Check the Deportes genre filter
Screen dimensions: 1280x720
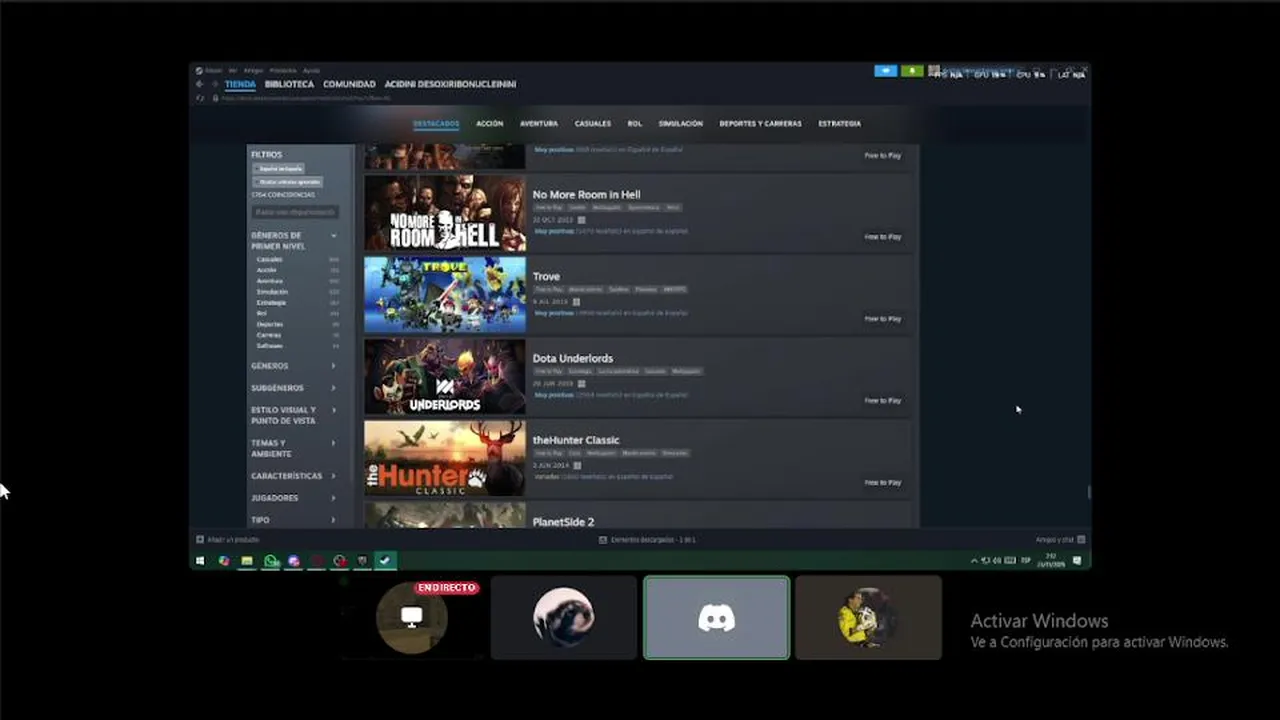[x=270, y=324]
